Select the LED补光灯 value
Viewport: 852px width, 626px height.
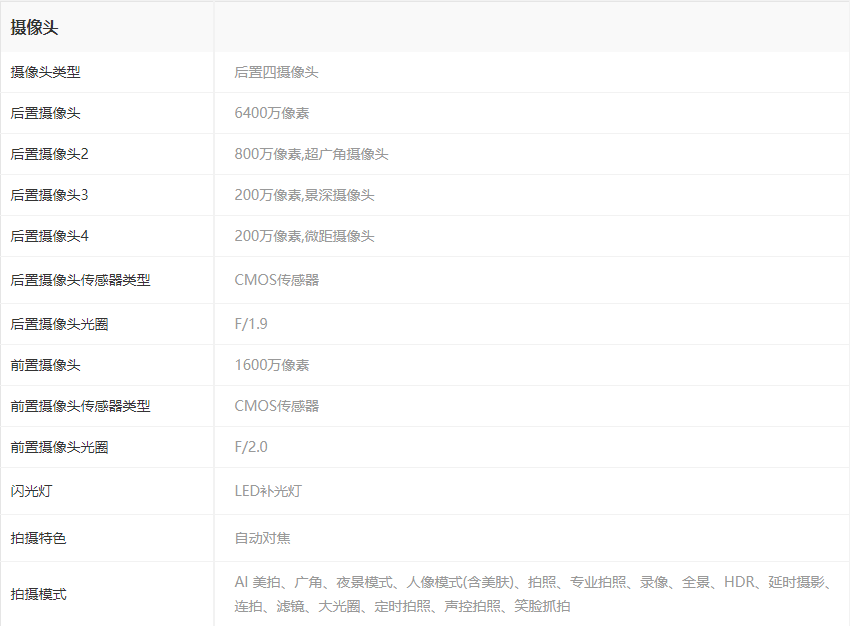[268, 491]
